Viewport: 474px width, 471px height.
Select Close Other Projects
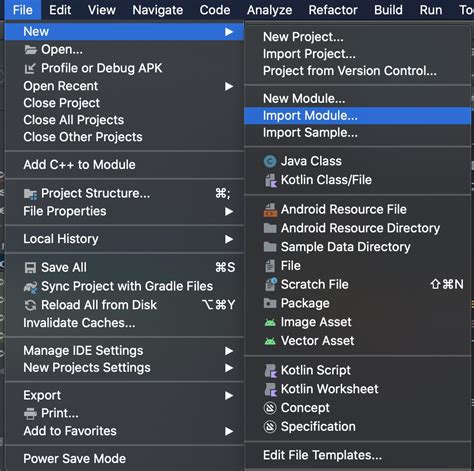point(124,137)
